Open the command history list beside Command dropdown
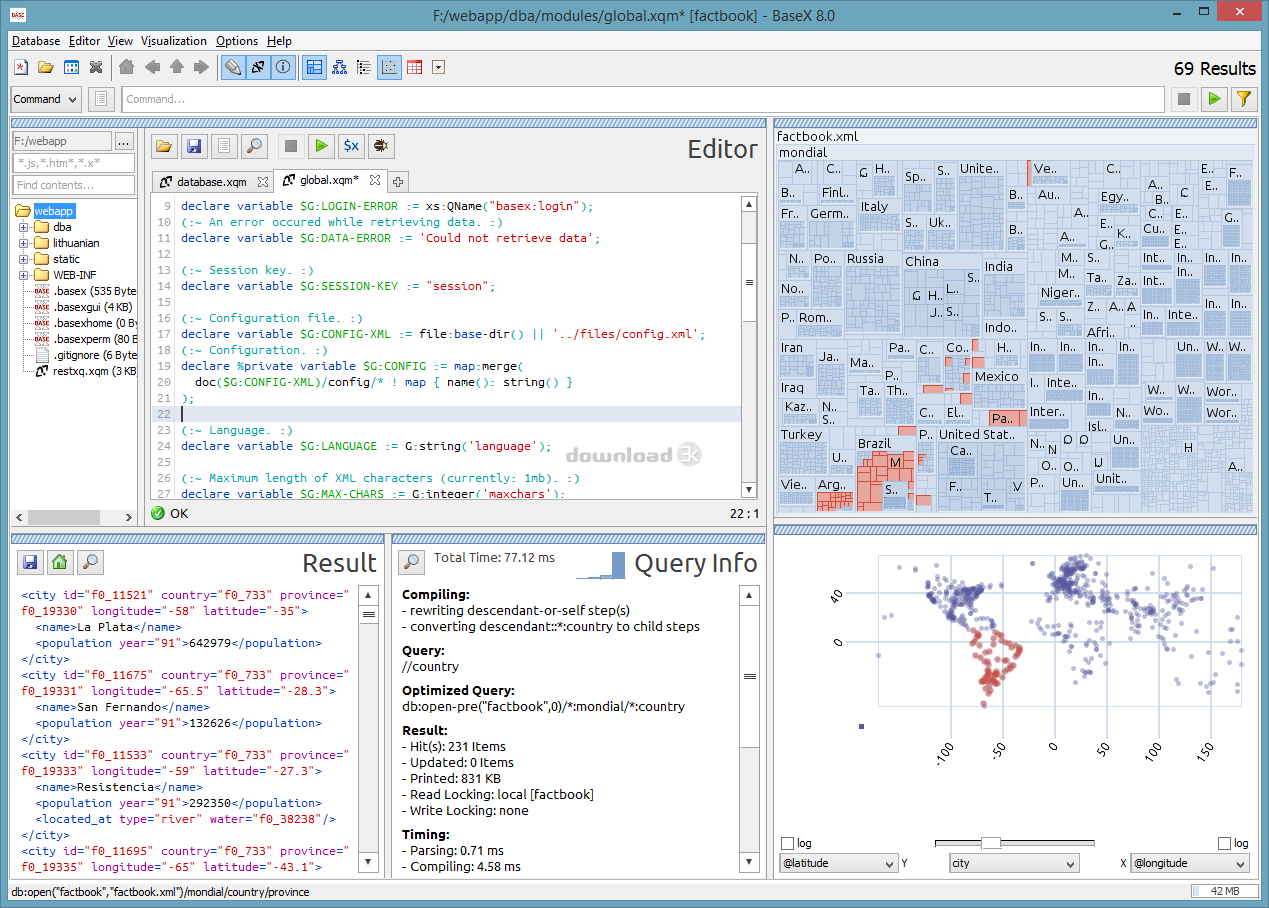 point(101,99)
